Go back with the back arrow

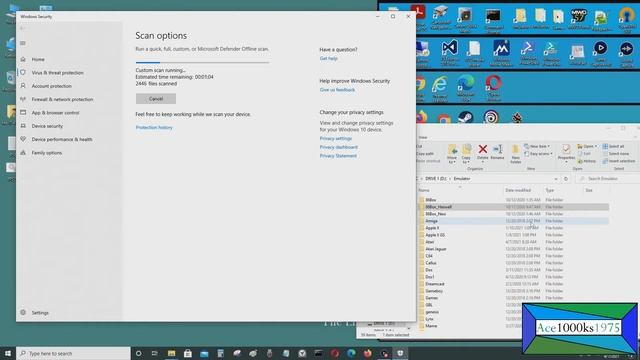(22, 28)
